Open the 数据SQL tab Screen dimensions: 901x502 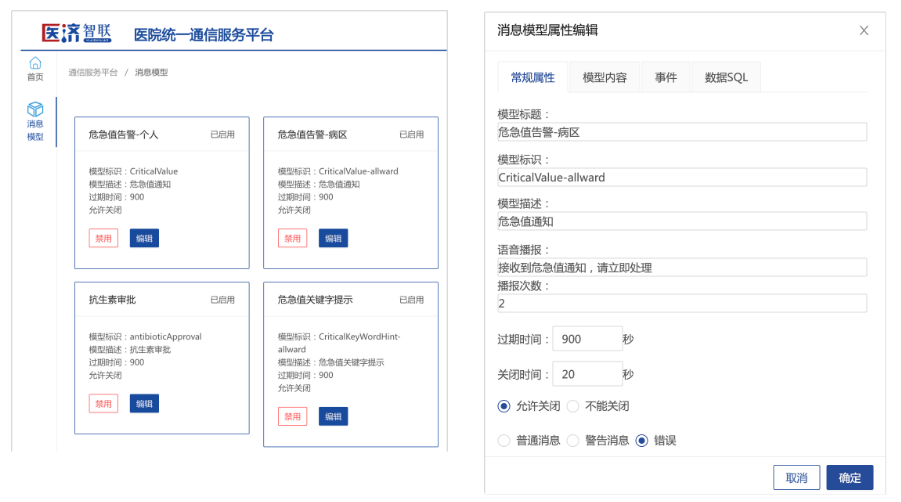pyautogui.click(x=726, y=78)
